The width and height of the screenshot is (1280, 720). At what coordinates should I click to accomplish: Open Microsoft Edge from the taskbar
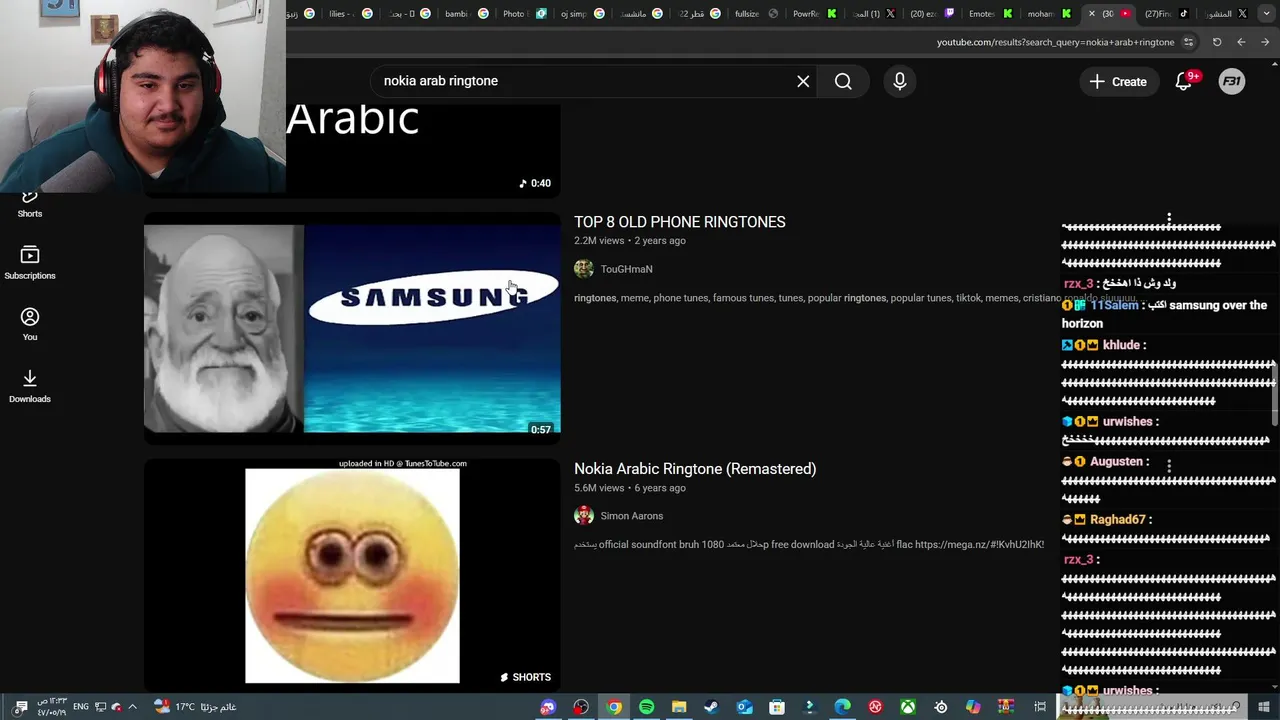click(x=843, y=707)
